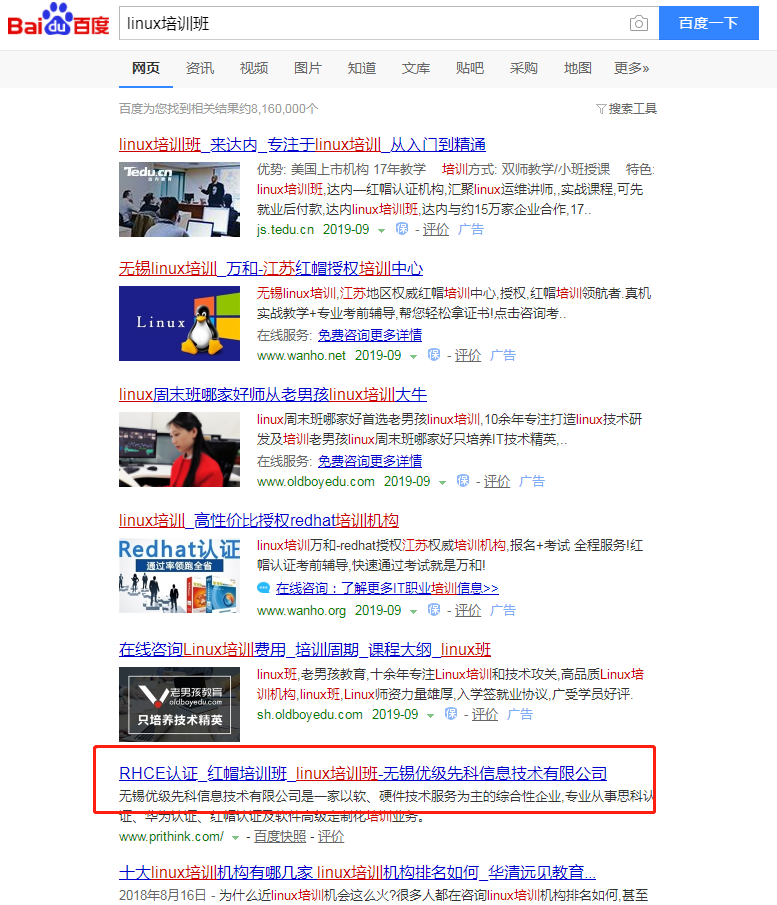Click 广告 label next to js.tedu.cn
Viewport: 777px width, 905px height.
point(470,229)
